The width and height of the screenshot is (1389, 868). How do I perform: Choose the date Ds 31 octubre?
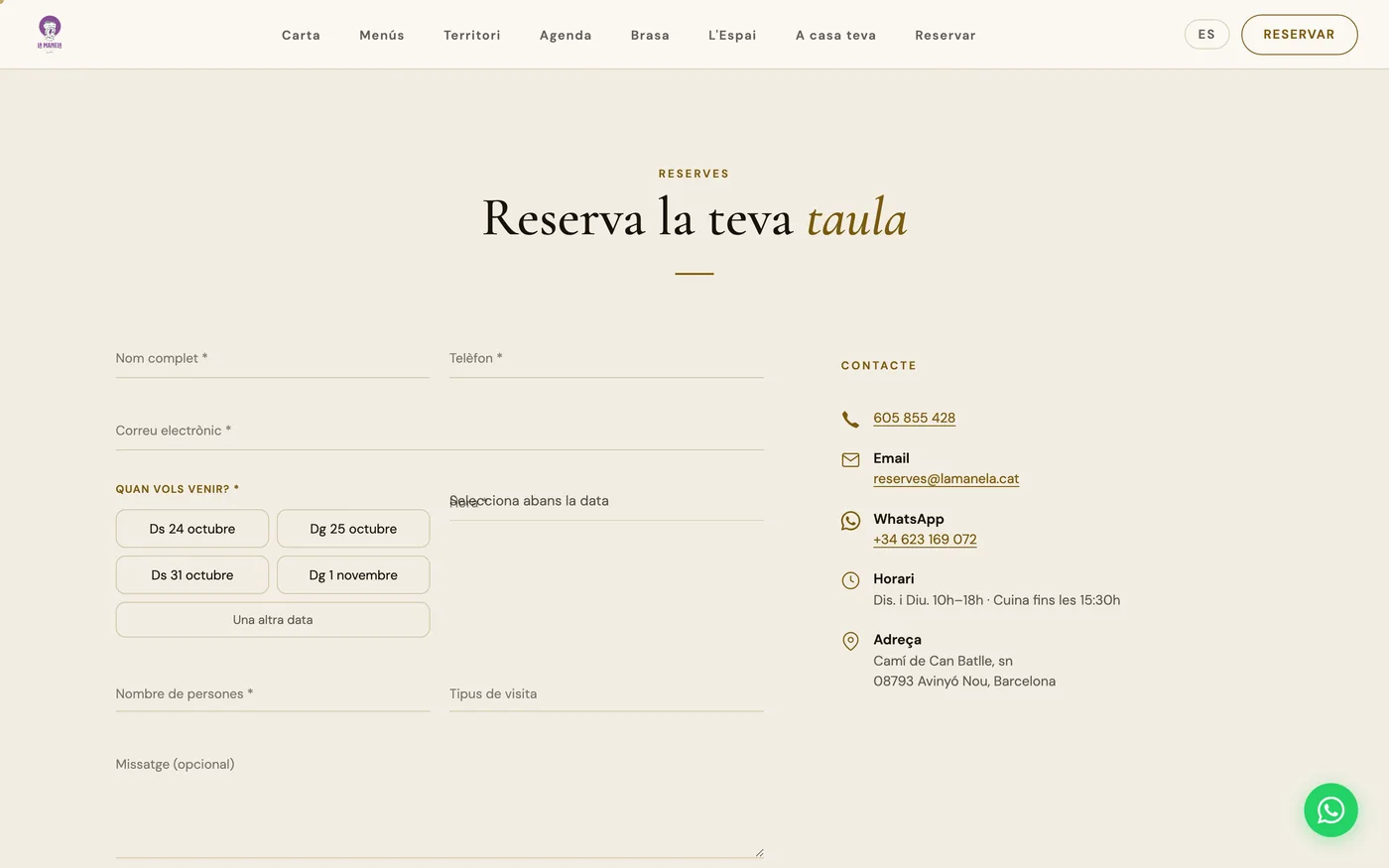click(192, 574)
